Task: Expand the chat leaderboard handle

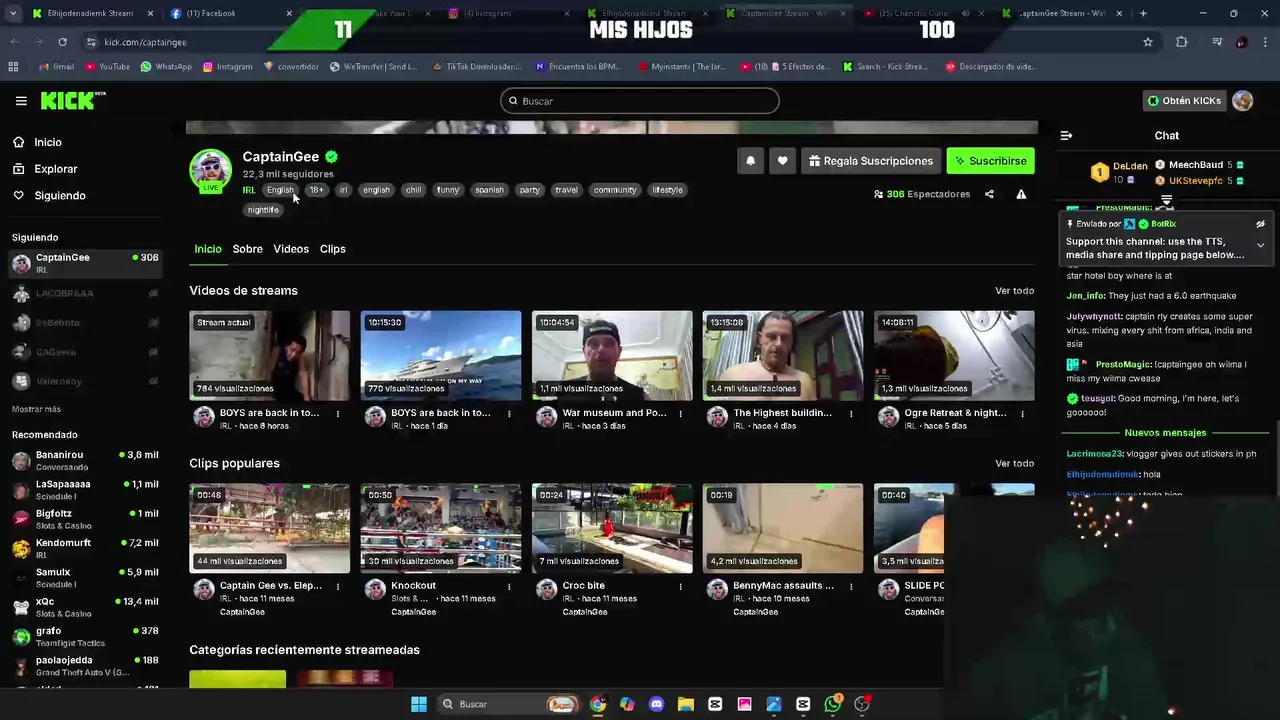Action: point(1166,202)
